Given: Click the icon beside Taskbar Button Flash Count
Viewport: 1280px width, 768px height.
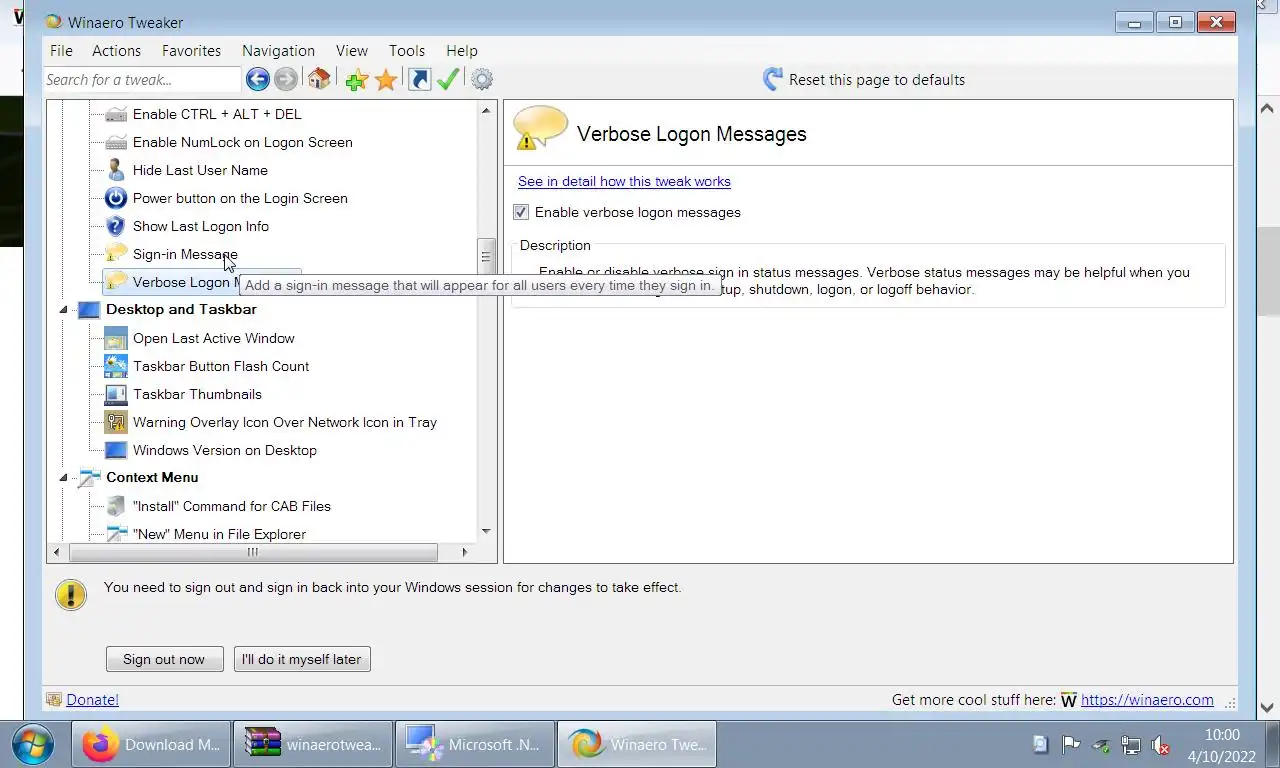Looking at the screenshot, I should [x=116, y=366].
